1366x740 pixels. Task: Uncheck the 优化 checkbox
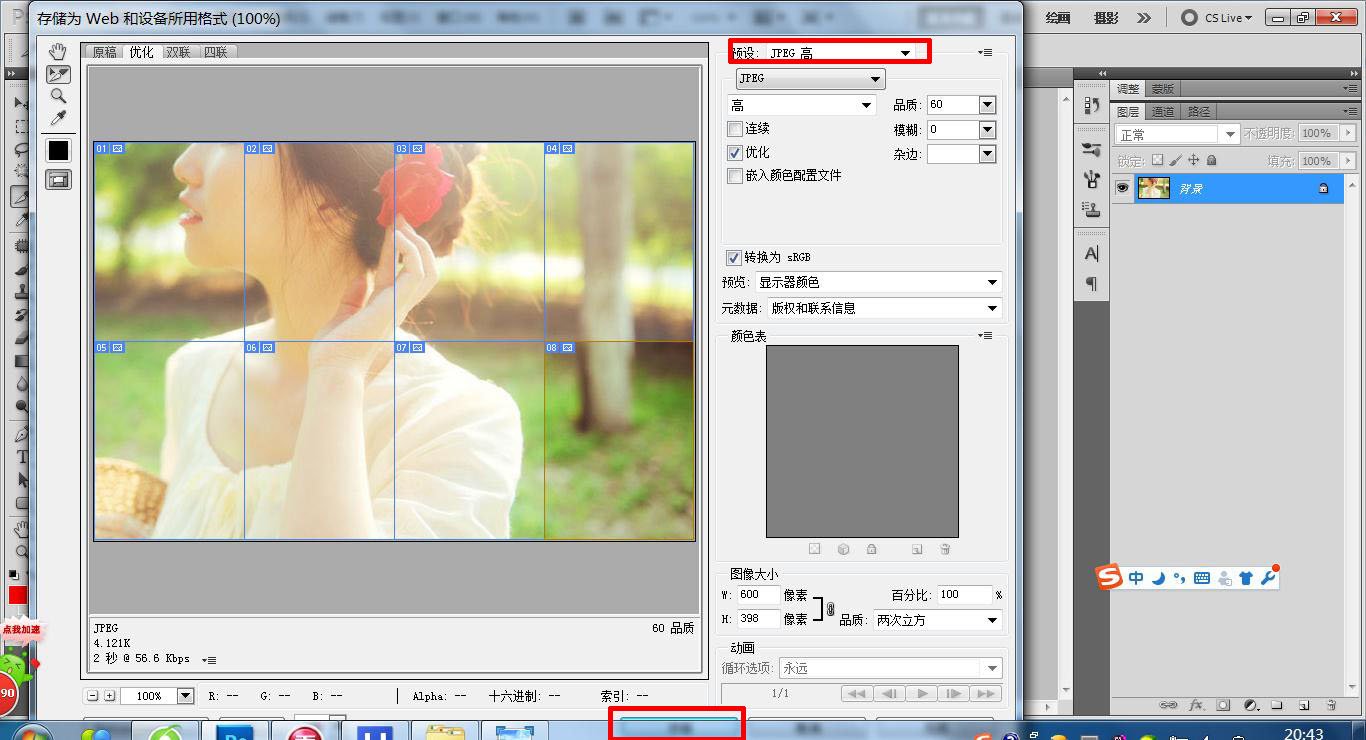point(735,153)
